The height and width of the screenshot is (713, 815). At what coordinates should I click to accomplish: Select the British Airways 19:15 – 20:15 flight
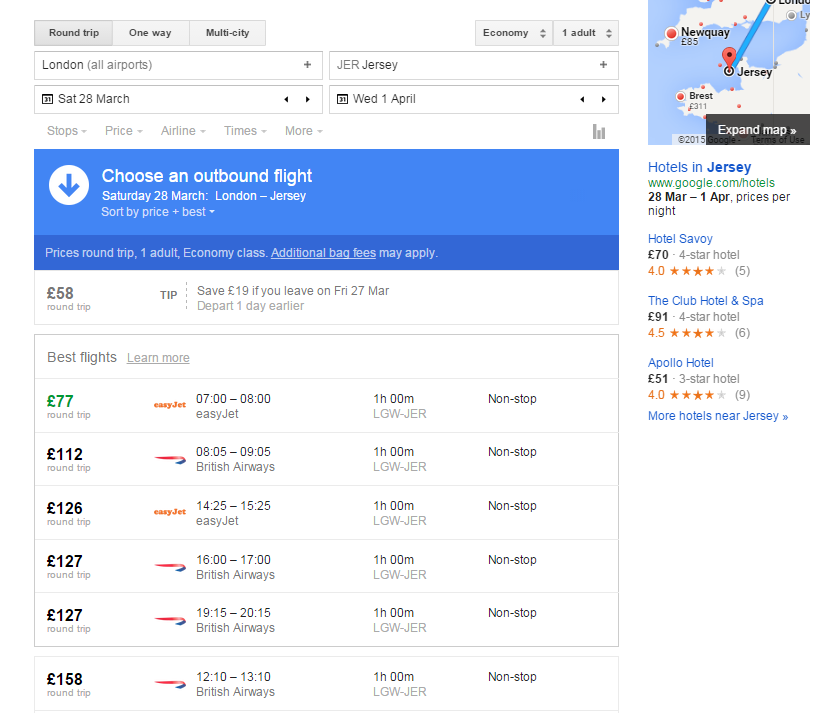[326, 620]
